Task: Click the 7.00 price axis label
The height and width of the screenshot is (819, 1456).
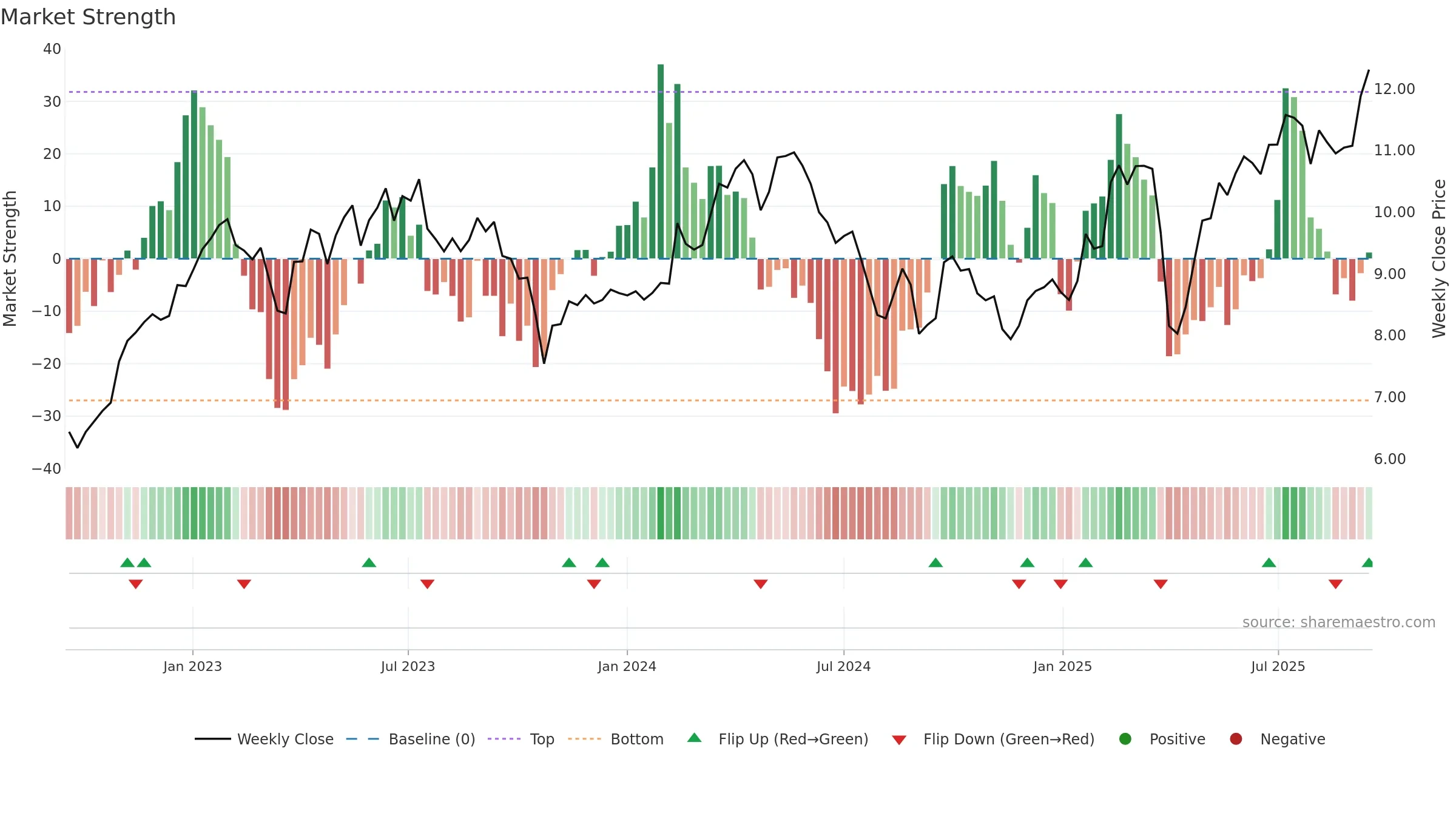Action: (x=1390, y=397)
